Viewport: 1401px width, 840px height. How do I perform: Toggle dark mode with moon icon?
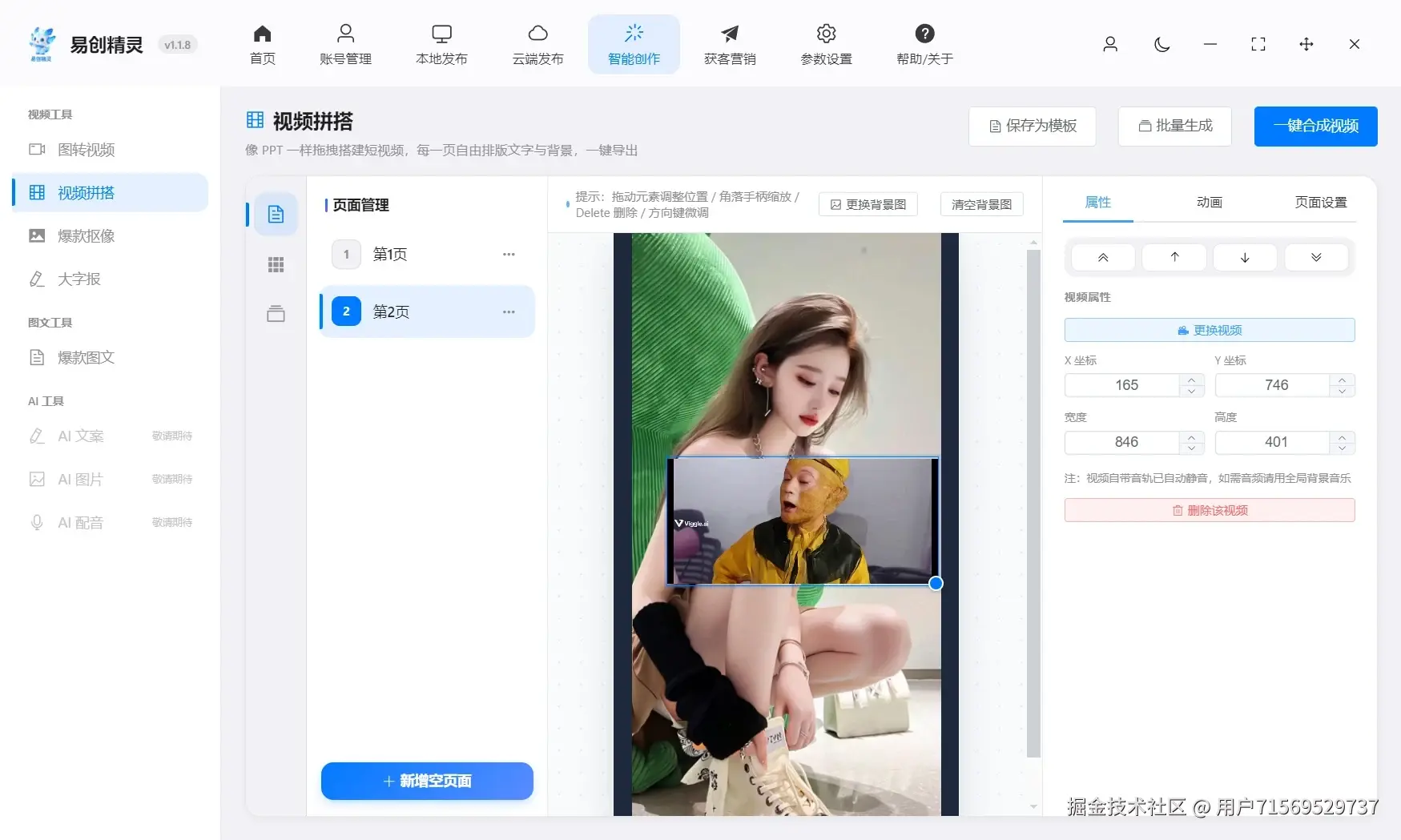[x=1161, y=45]
